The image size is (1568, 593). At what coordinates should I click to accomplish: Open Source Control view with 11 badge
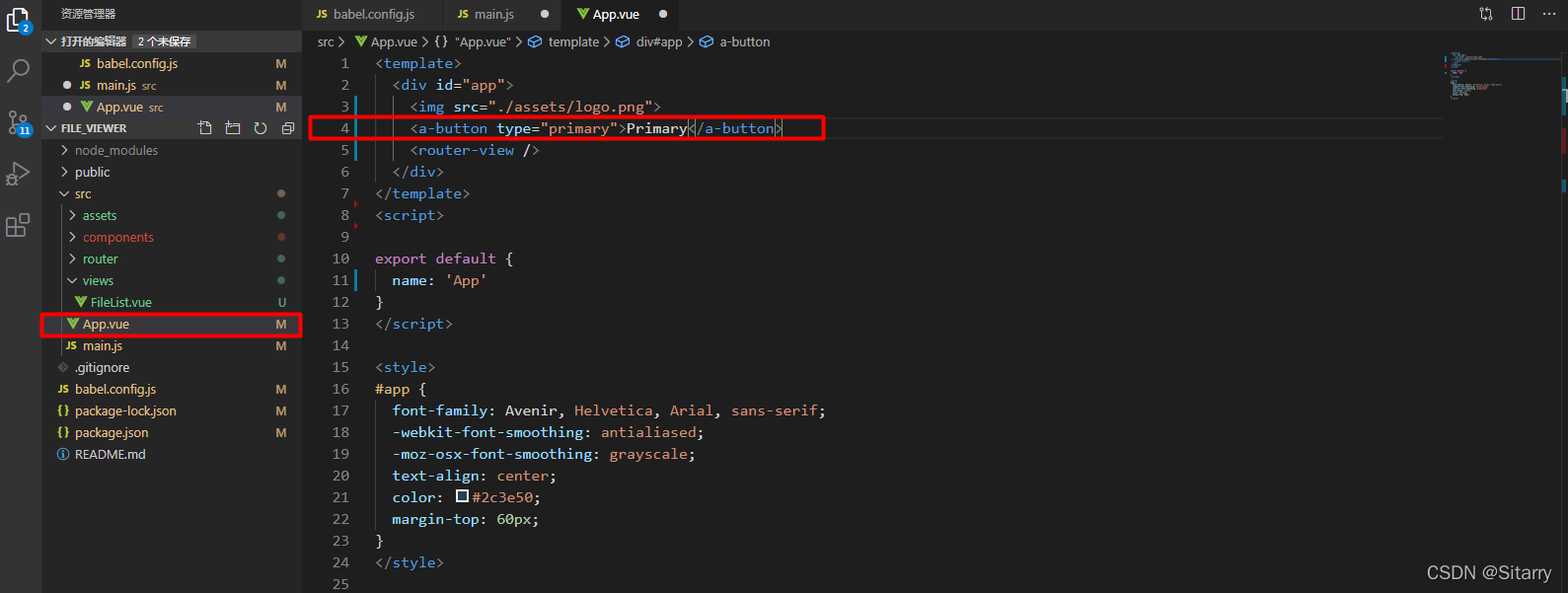pyautogui.click(x=19, y=122)
